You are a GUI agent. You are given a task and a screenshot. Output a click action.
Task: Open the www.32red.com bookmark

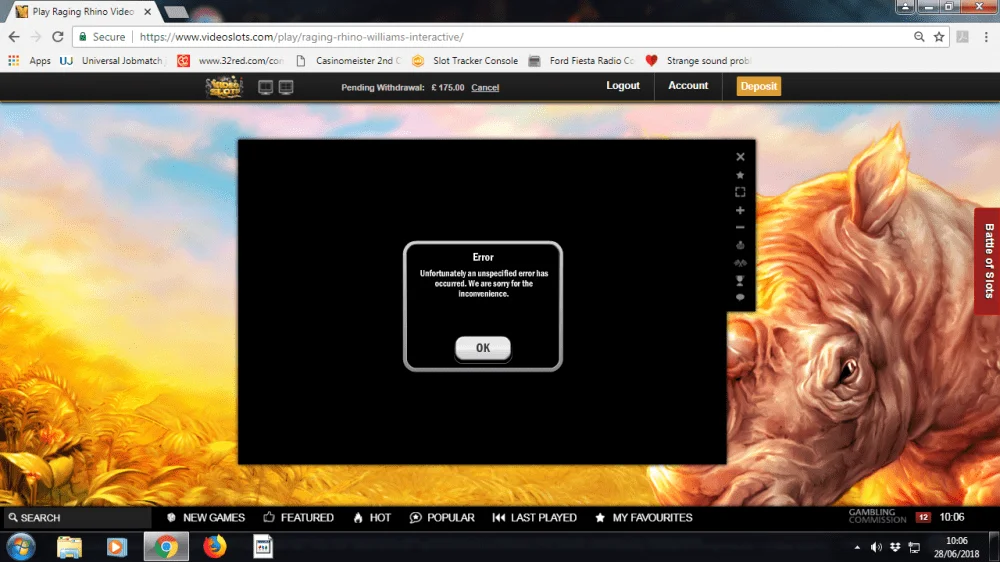230,61
